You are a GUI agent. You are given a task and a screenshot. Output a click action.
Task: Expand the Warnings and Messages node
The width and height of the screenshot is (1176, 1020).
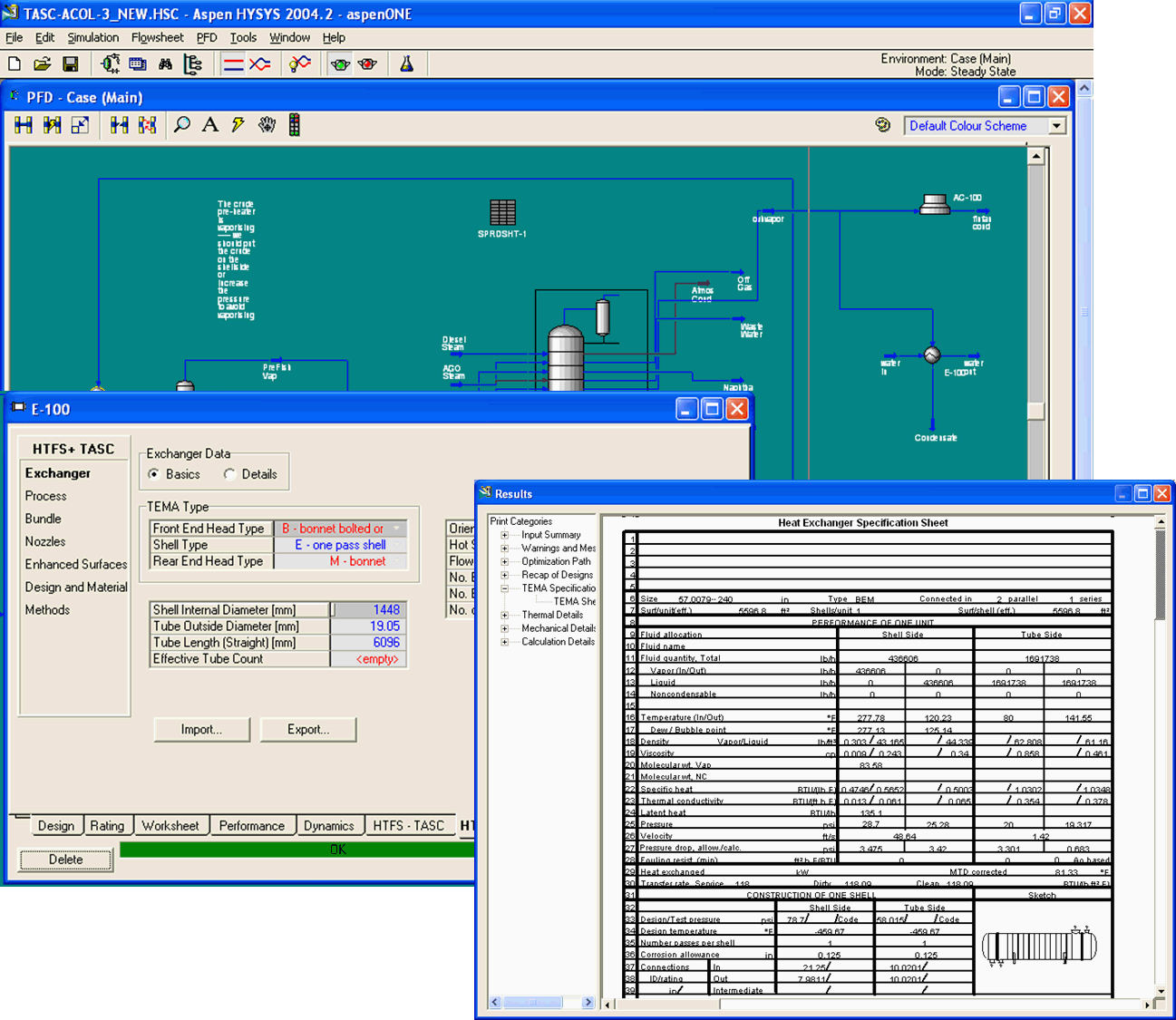pos(505,549)
